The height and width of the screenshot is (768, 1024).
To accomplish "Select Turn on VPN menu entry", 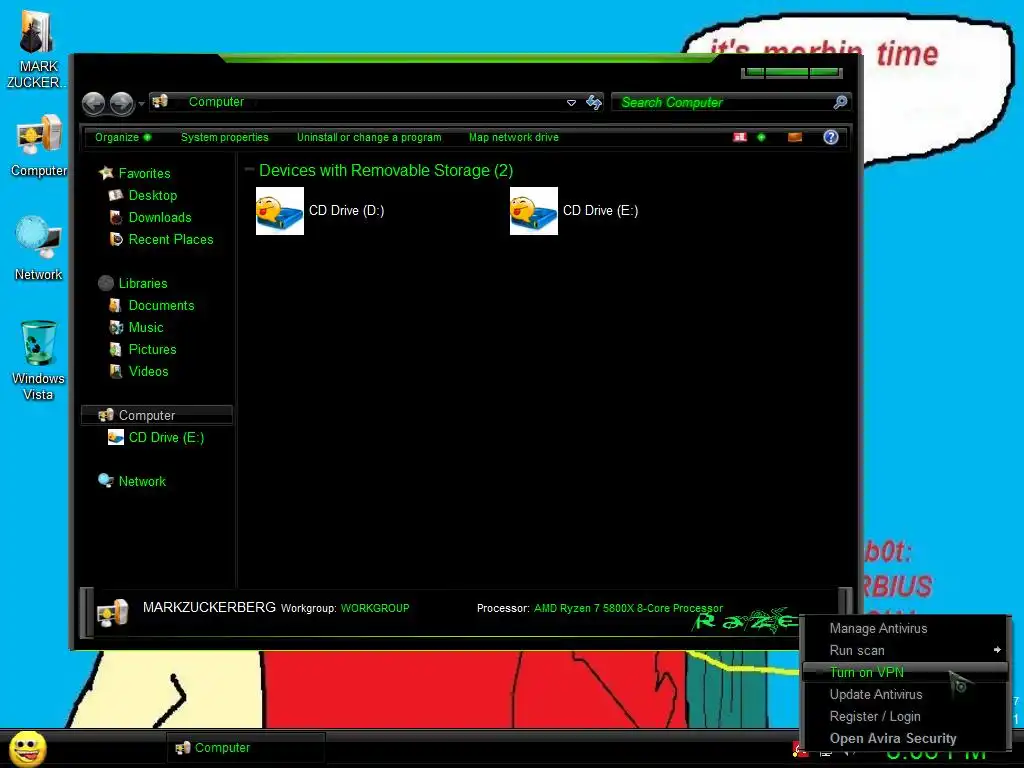I will [x=905, y=672].
